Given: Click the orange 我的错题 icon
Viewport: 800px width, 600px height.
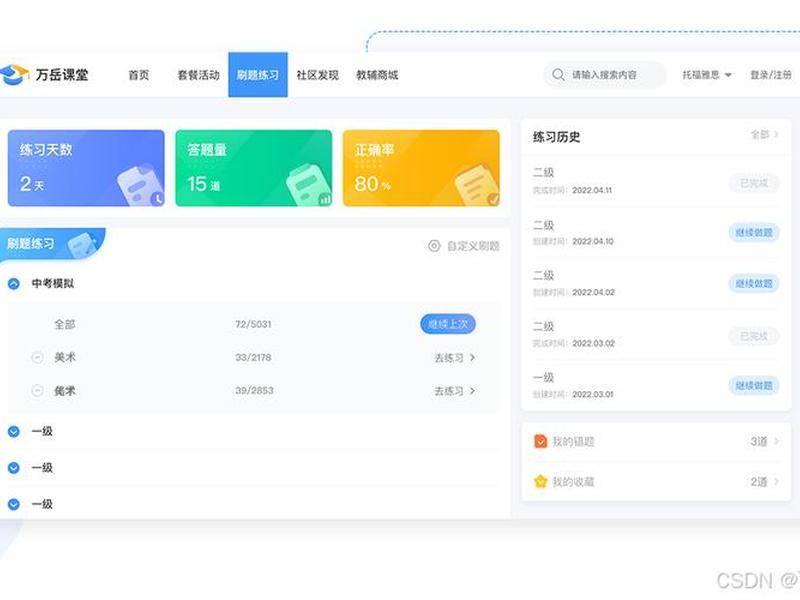Looking at the screenshot, I should coord(540,441).
